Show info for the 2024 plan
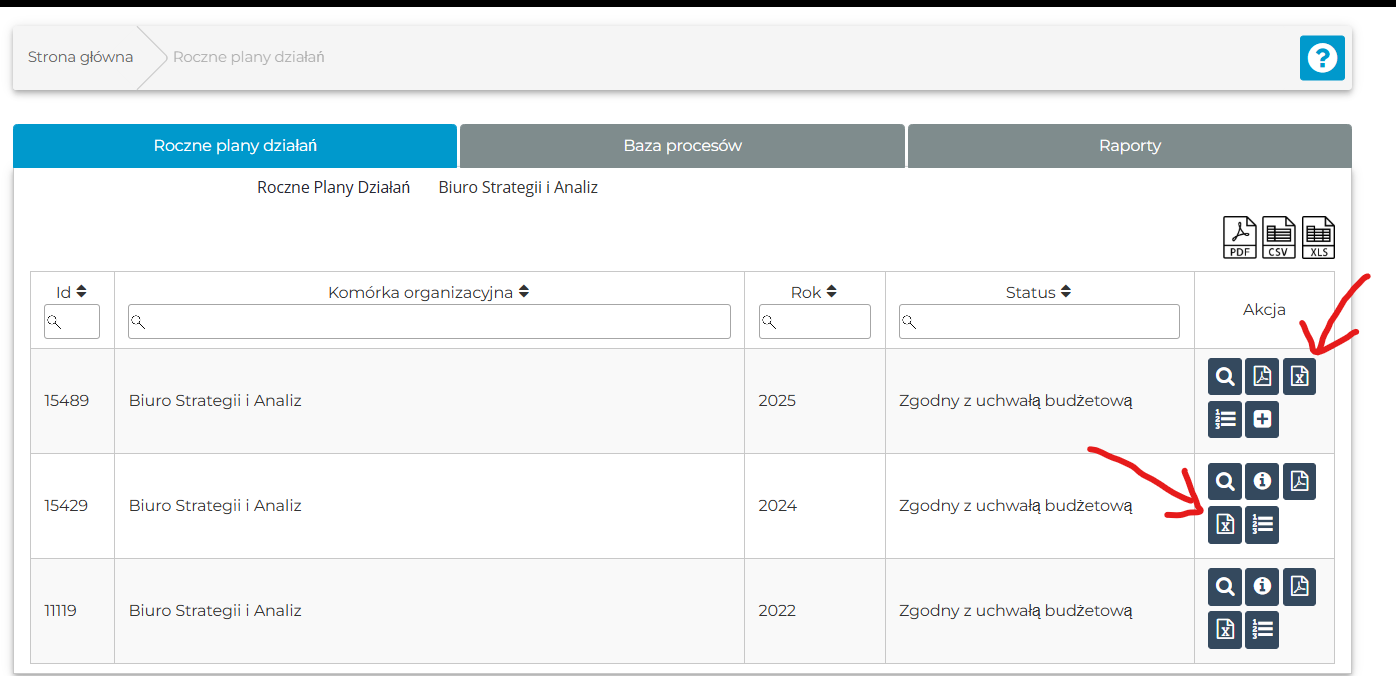The height and width of the screenshot is (676, 1396). [x=1262, y=482]
